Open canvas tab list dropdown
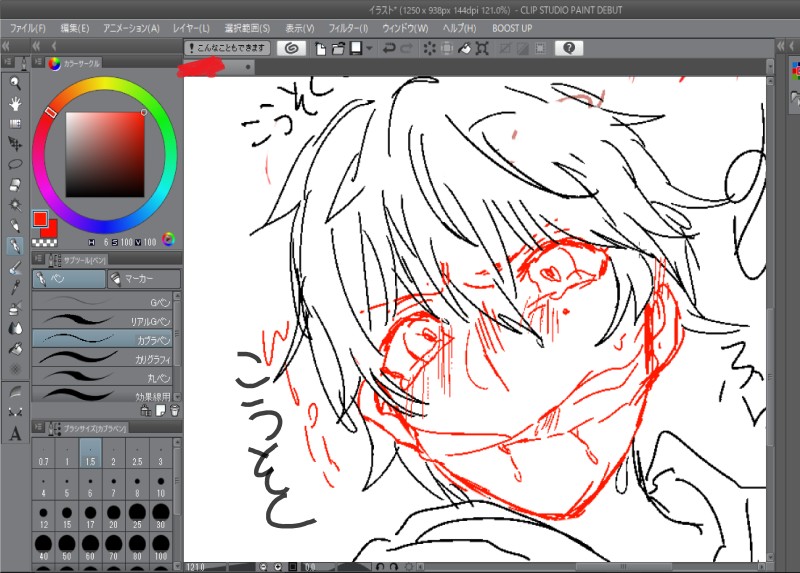Viewport: 800px width, 573px height. click(770, 66)
